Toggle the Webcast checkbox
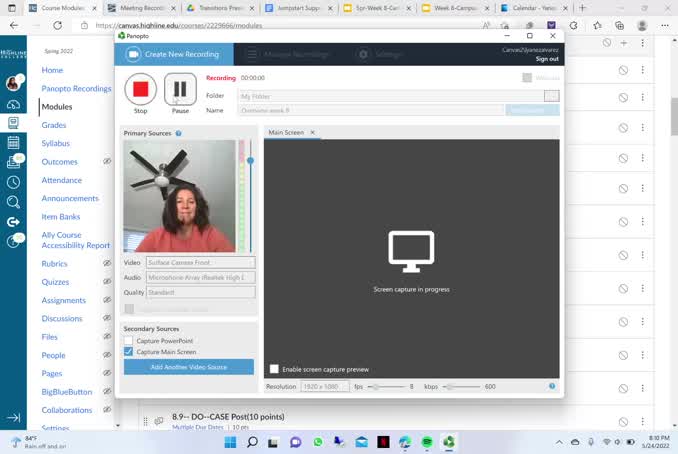 coord(527,78)
